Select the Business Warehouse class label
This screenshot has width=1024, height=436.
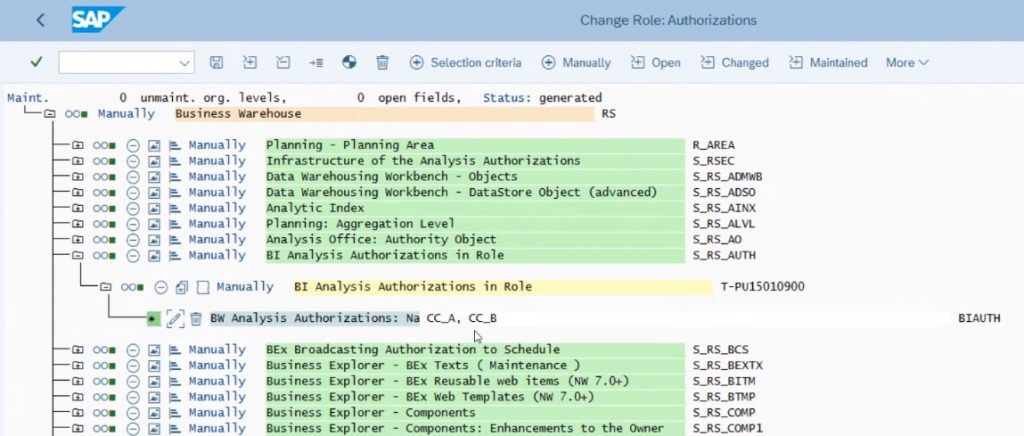tap(384, 114)
